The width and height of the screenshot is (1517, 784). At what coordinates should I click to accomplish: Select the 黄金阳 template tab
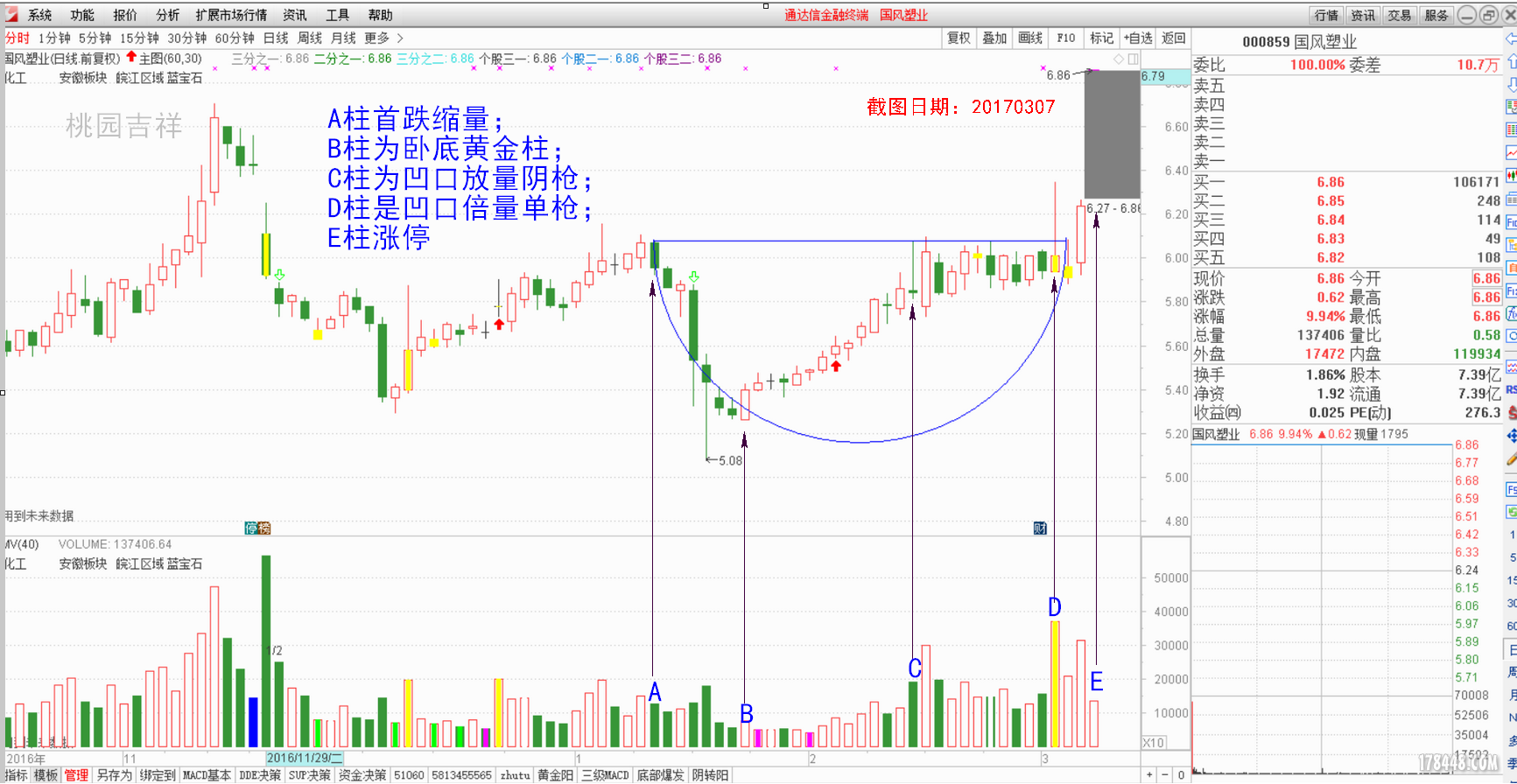pos(555,775)
